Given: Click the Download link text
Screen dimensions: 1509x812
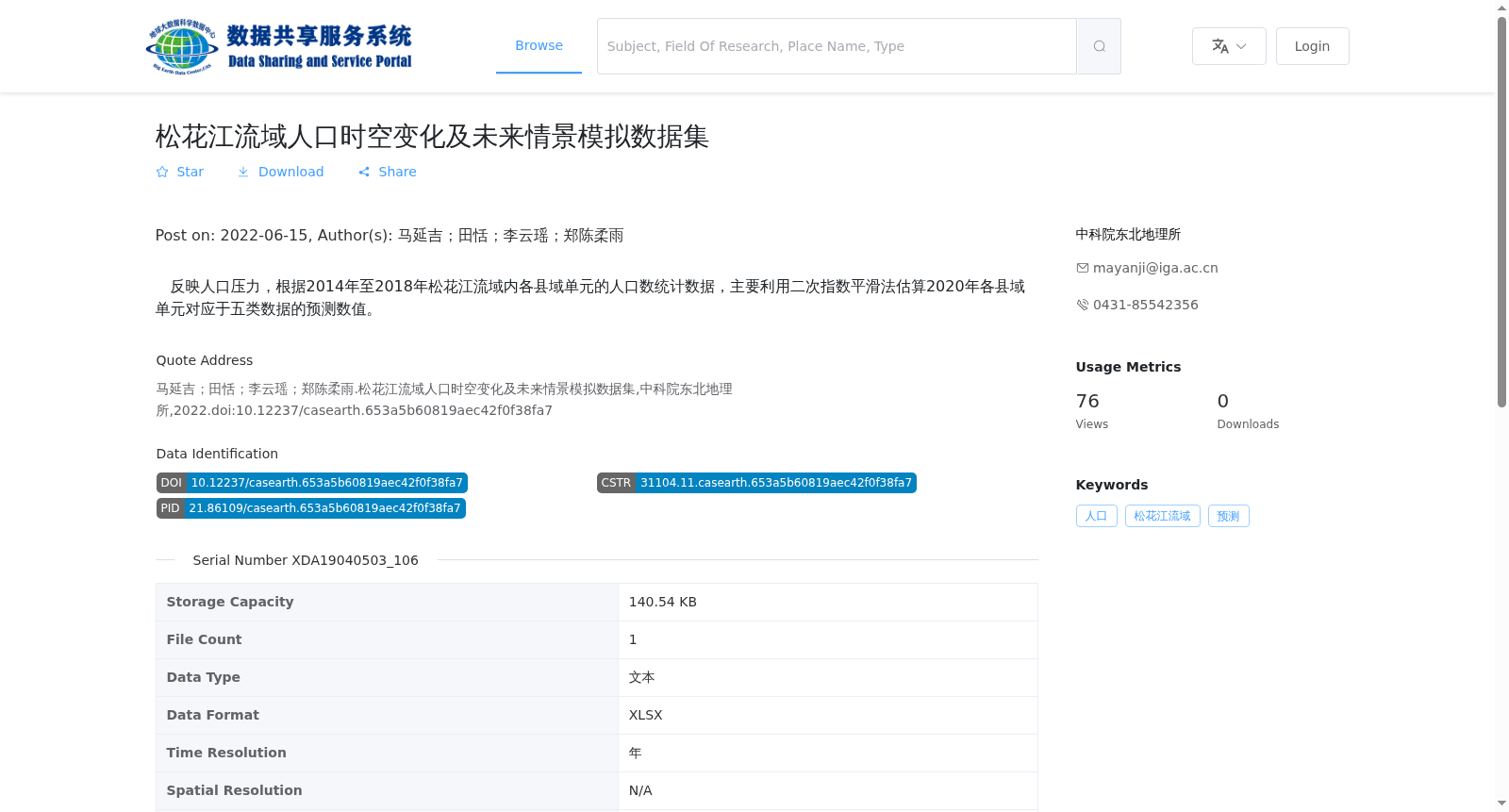Looking at the screenshot, I should 290,172.
